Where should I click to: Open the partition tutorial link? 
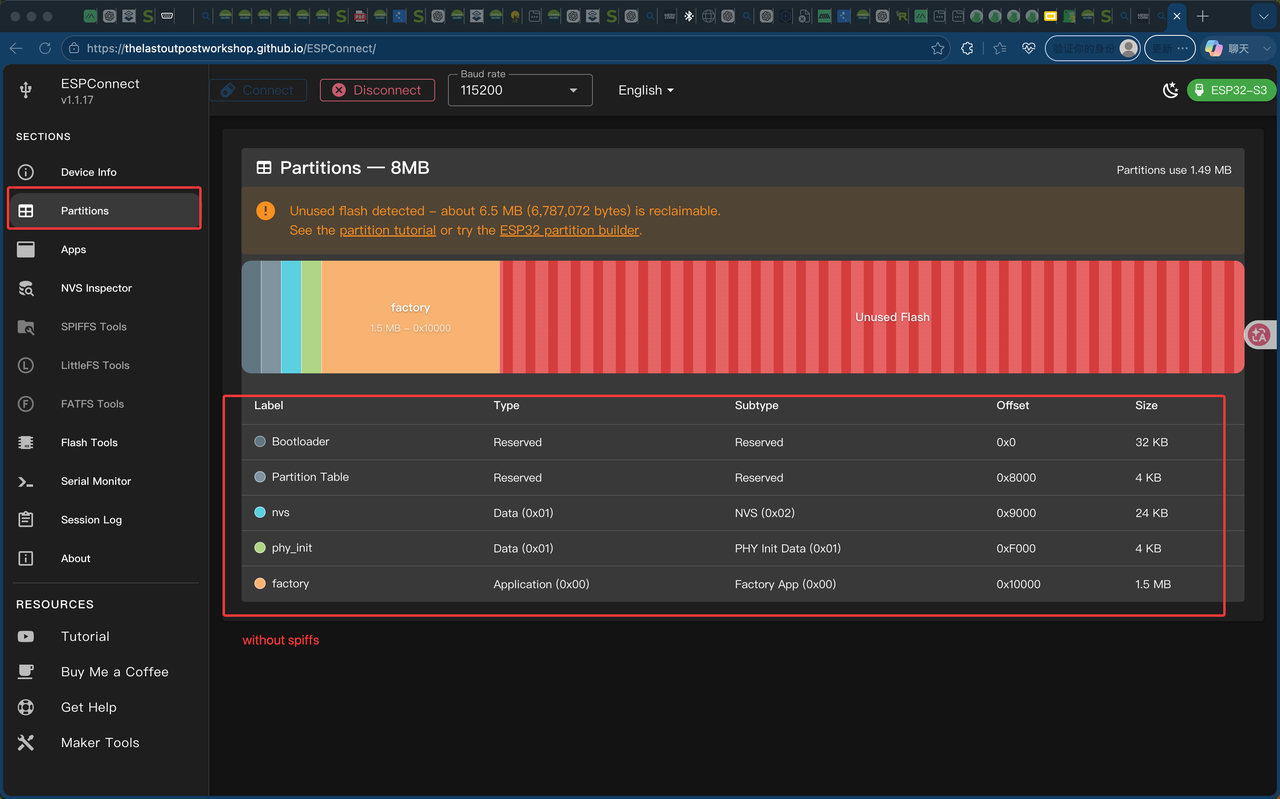tap(388, 230)
